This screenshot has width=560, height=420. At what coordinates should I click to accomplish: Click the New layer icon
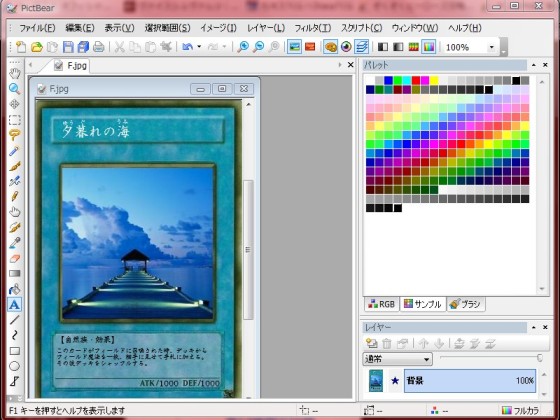[372, 344]
